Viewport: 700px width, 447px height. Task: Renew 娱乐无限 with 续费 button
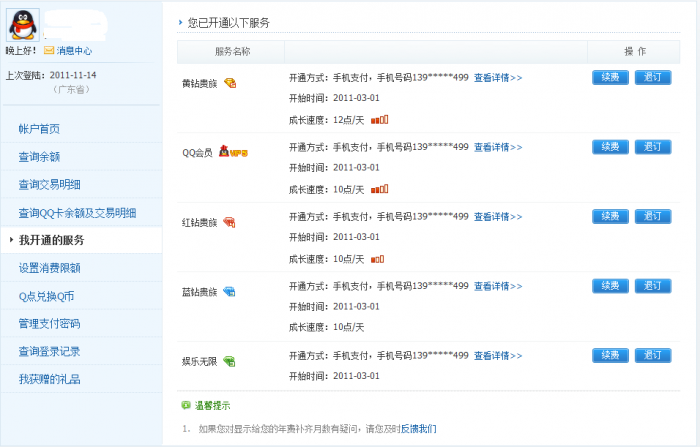[x=610, y=355]
